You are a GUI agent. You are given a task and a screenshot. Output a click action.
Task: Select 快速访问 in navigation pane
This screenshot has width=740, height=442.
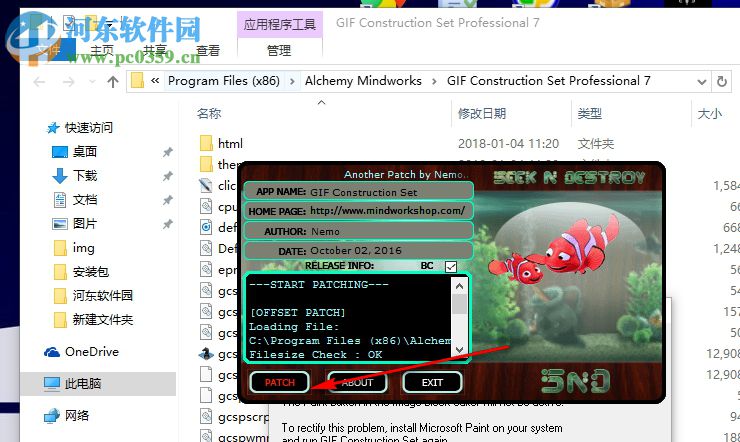coord(89,127)
